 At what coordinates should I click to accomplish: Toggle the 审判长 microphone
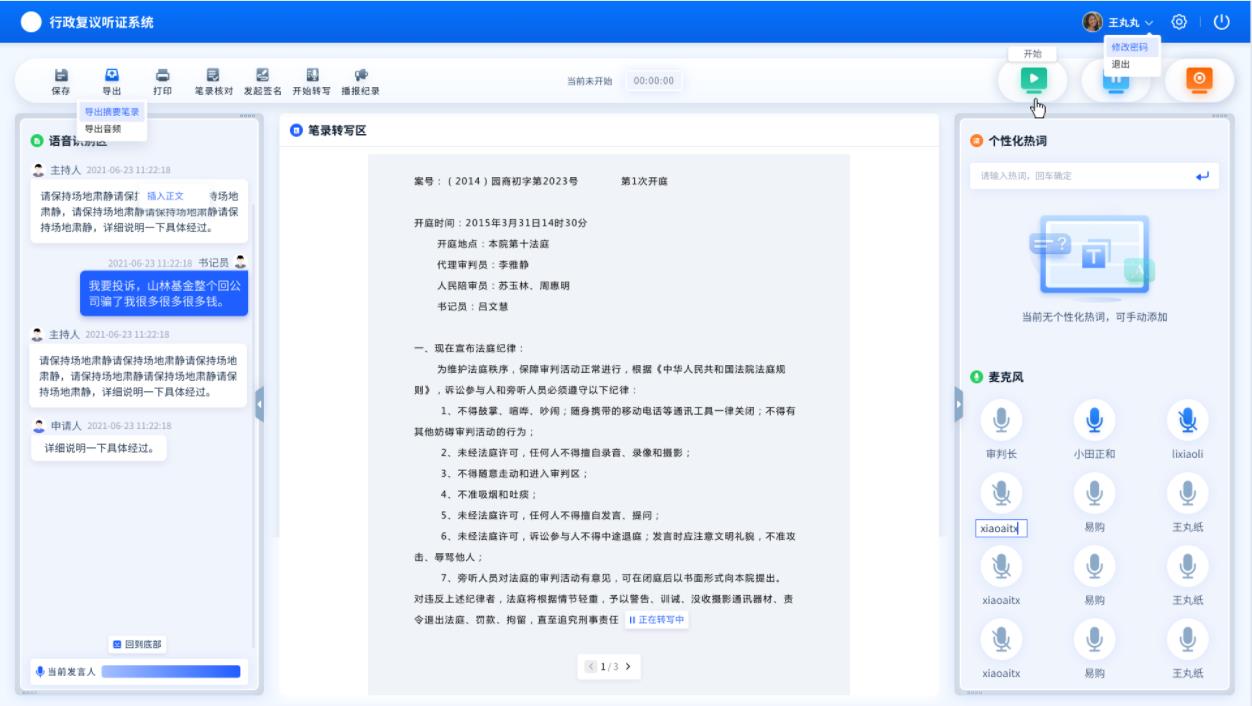click(x=1001, y=422)
